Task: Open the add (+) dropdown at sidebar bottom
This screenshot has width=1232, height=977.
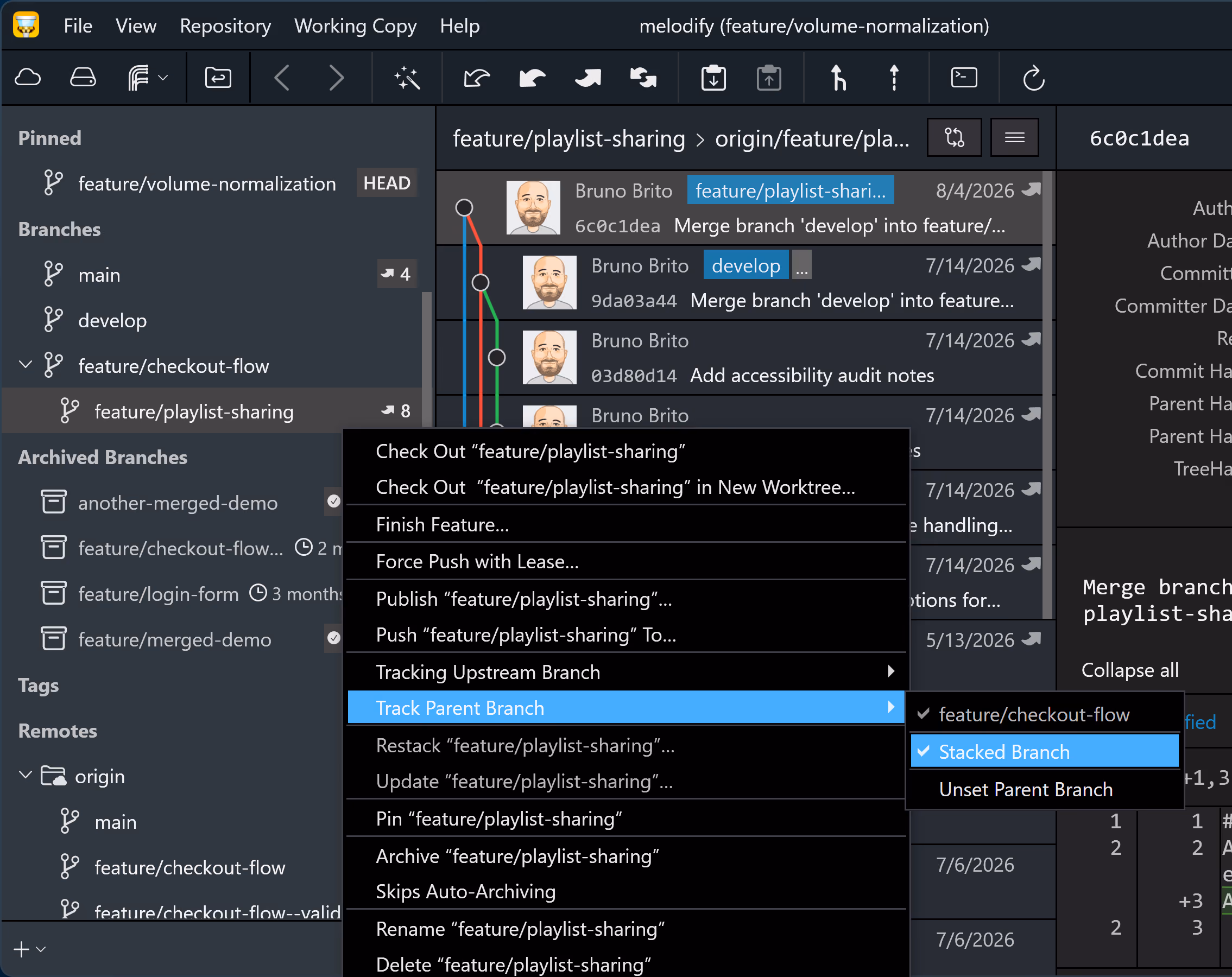Action: [29, 949]
